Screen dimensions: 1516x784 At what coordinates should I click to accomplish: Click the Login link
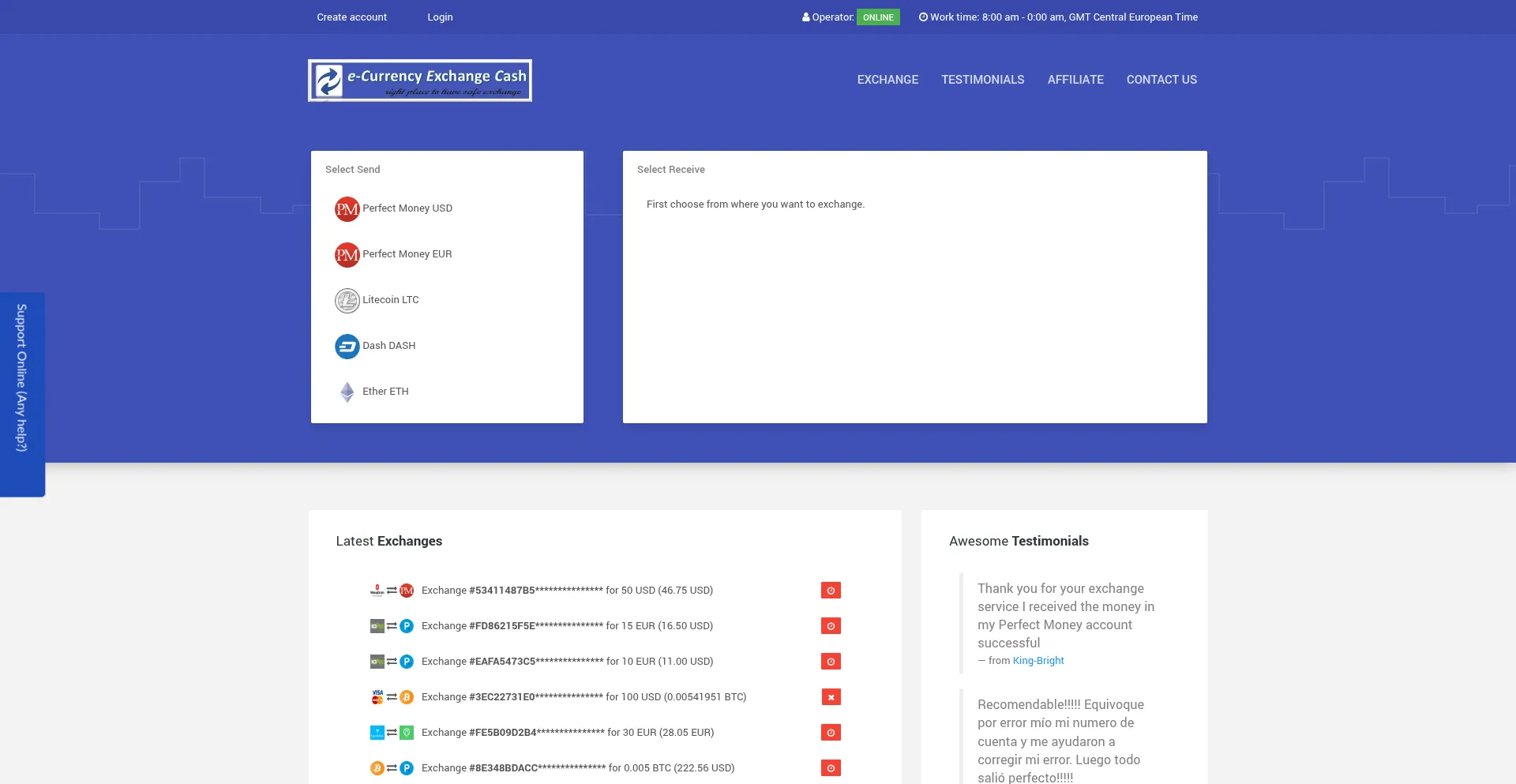(440, 17)
